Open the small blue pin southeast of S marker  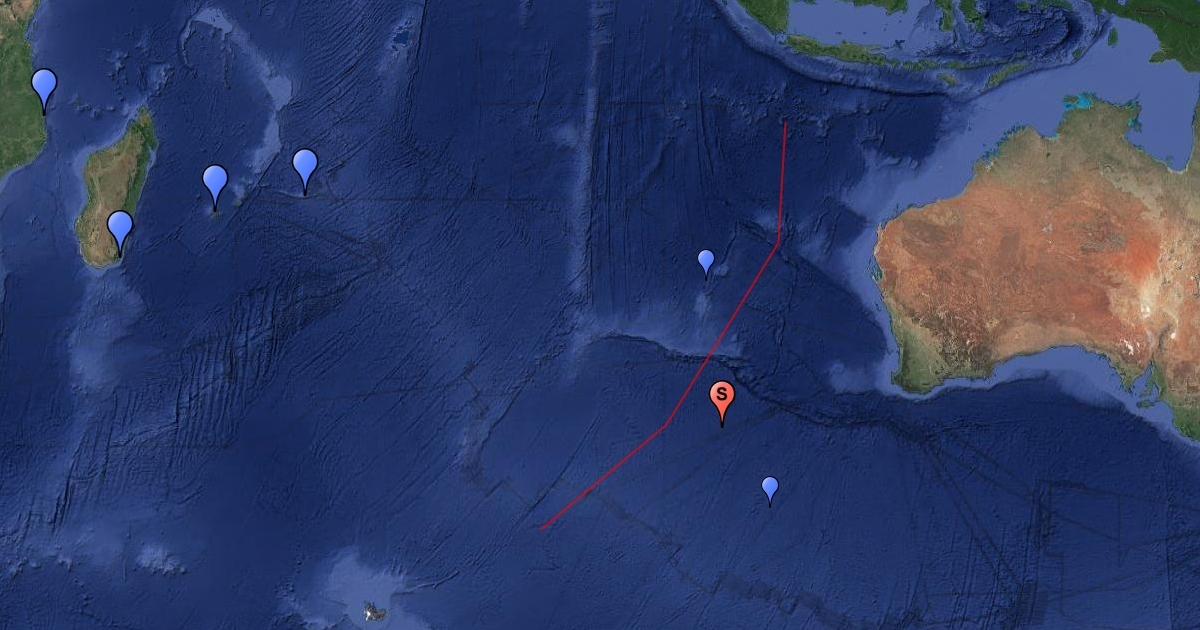pos(770,489)
